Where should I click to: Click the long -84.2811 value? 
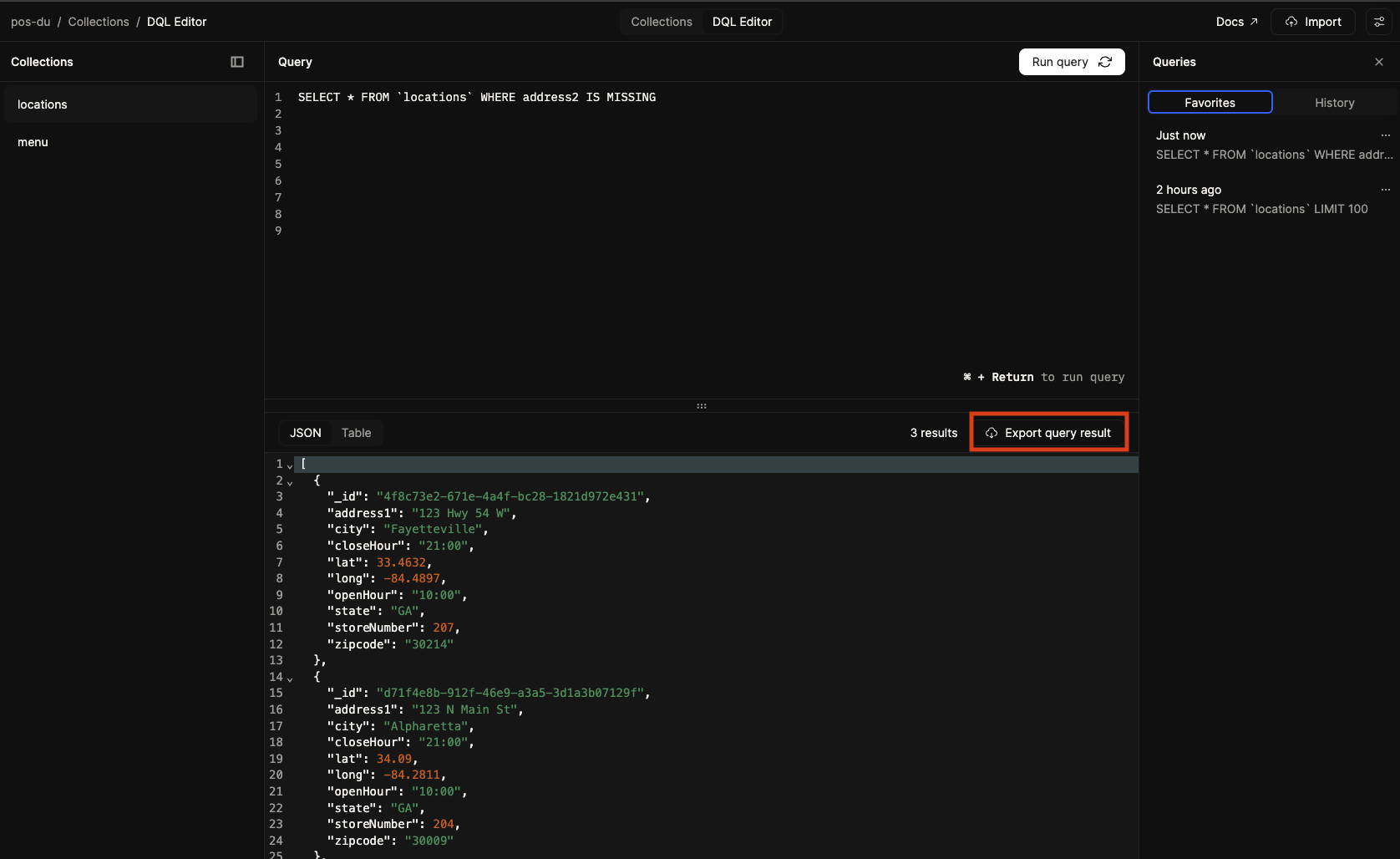click(x=412, y=775)
